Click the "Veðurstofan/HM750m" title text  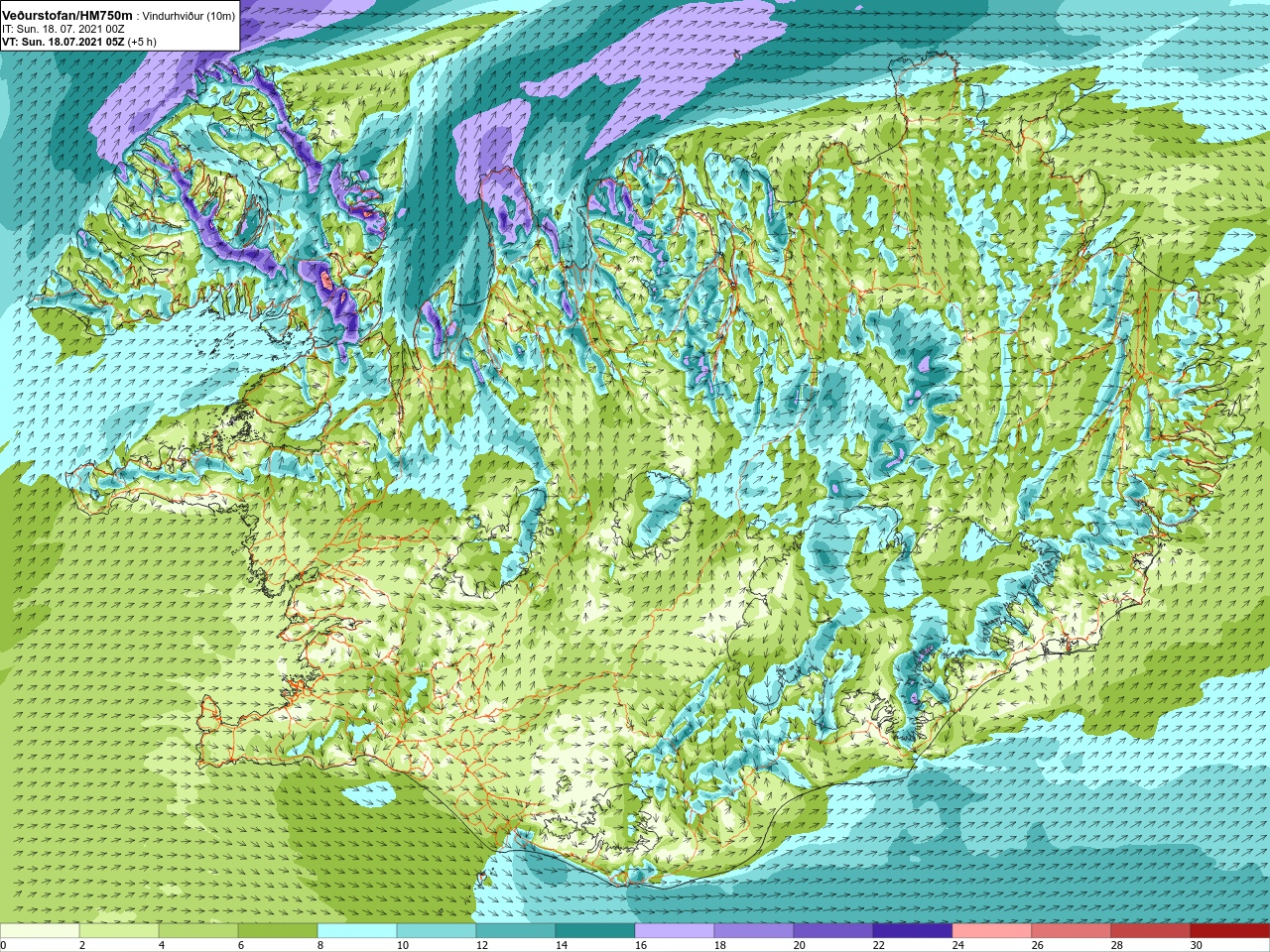click(x=67, y=15)
